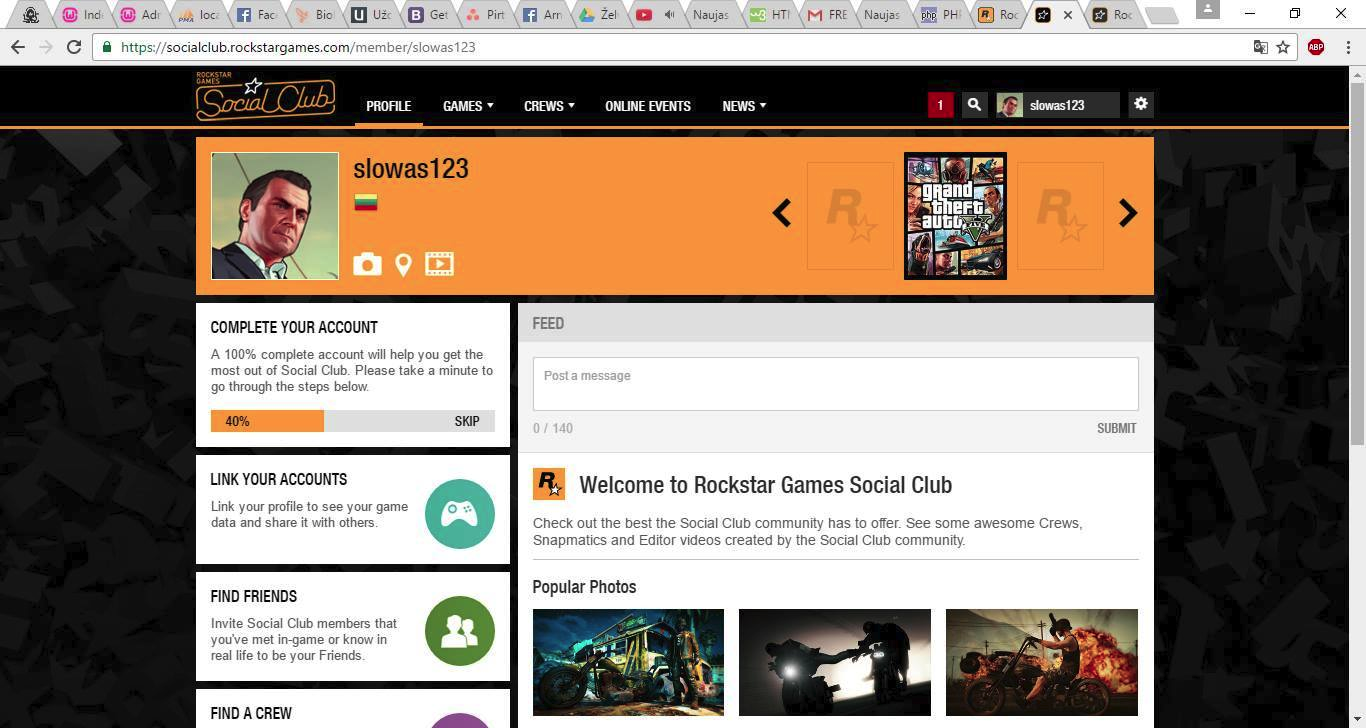Expand the GAMES dropdown menu
Screen dimensions: 1366x728
tap(468, 106)
